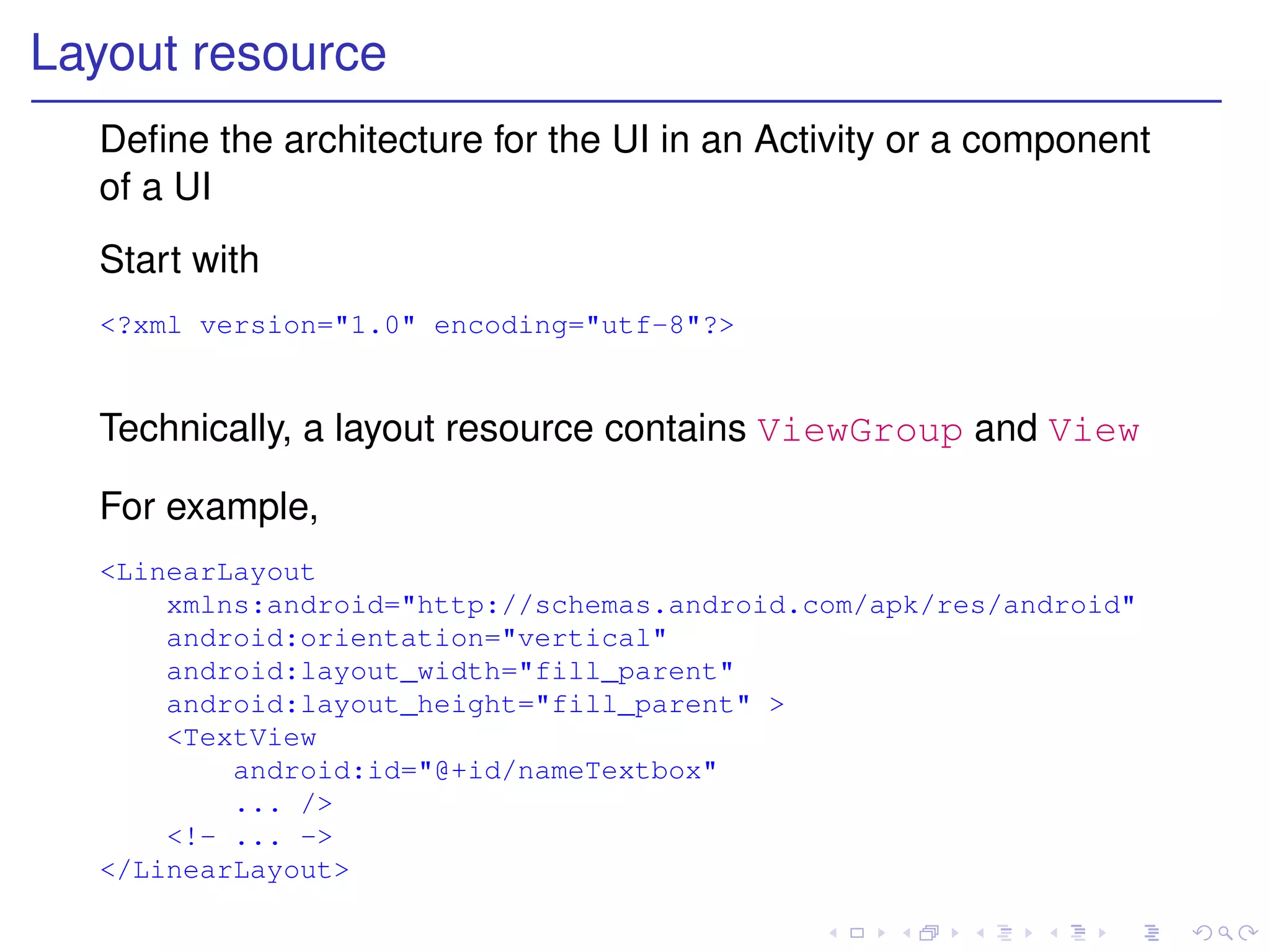The image size is (1270, 952).
Task: Click the magenta 'View' word ending the sentence
Action: tap(1094, 430)
